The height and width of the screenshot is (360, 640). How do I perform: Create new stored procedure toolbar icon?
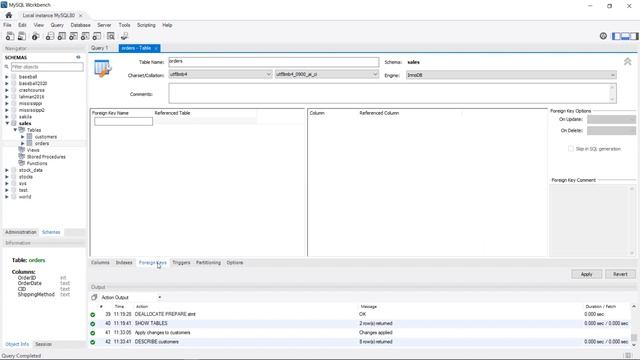tap(85, 36)
